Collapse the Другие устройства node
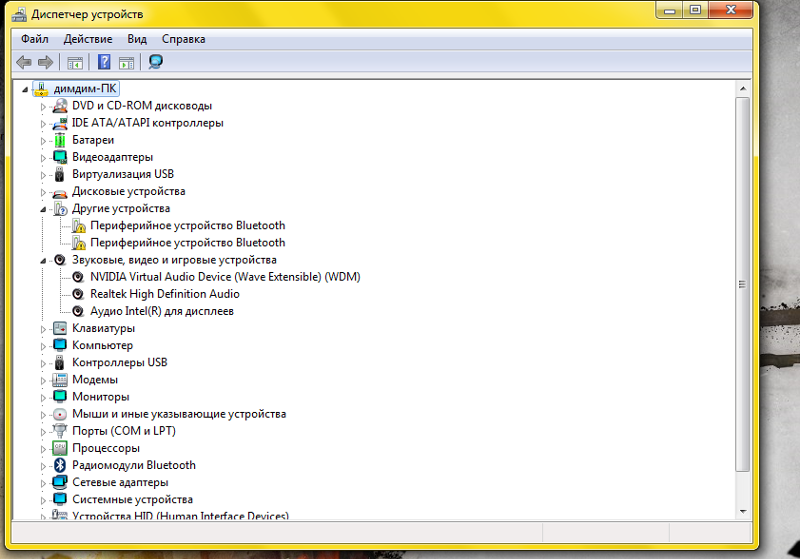This screenshot has height=559, width=800. coord(43,210)
